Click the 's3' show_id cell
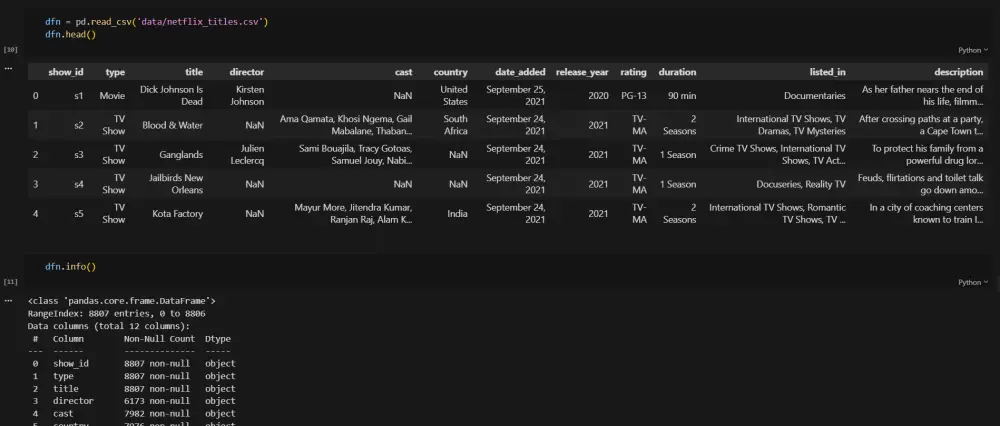Viewport: 1000px width, 426px height. pos(78,154)
